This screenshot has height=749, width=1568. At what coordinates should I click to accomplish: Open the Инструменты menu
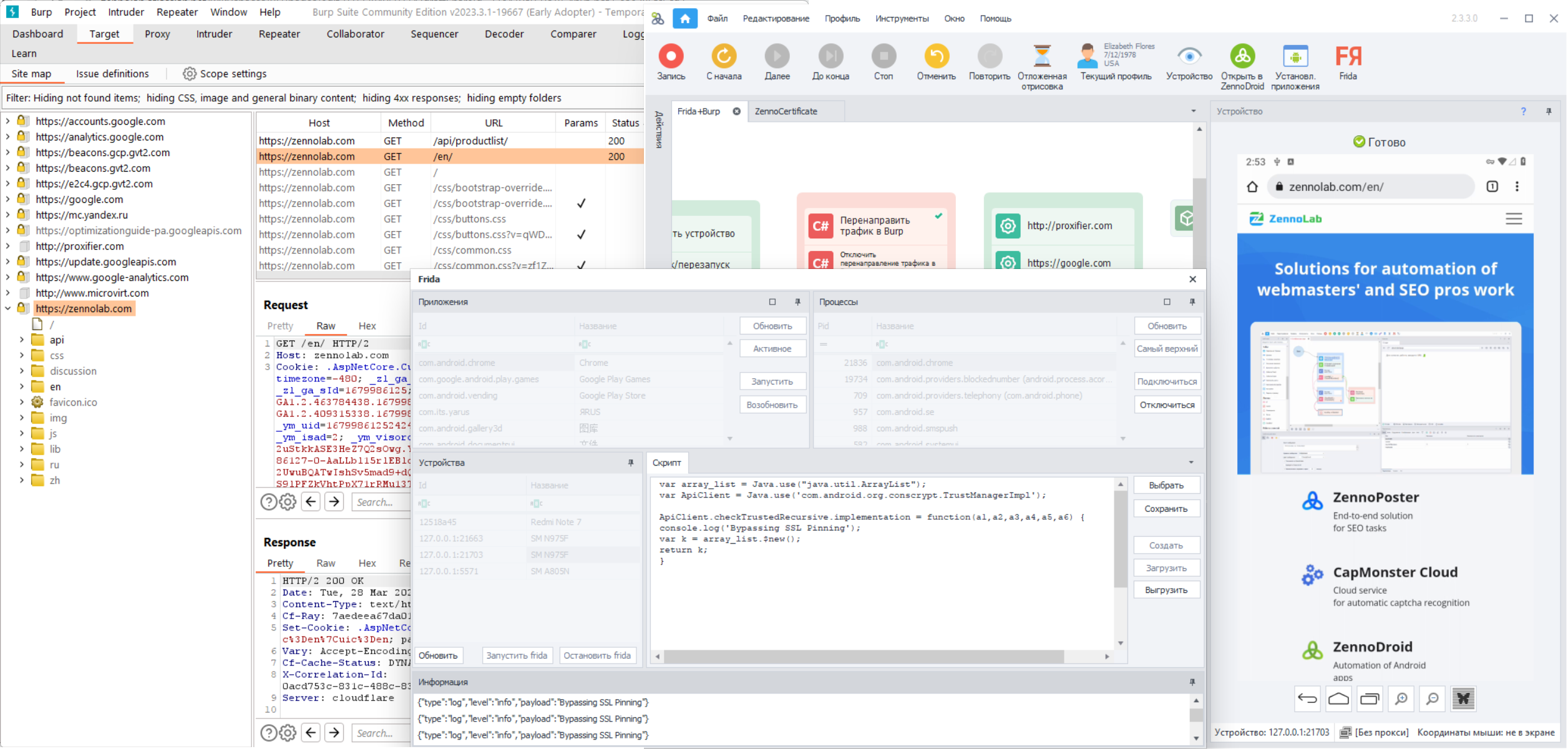[x=901, y=19]
